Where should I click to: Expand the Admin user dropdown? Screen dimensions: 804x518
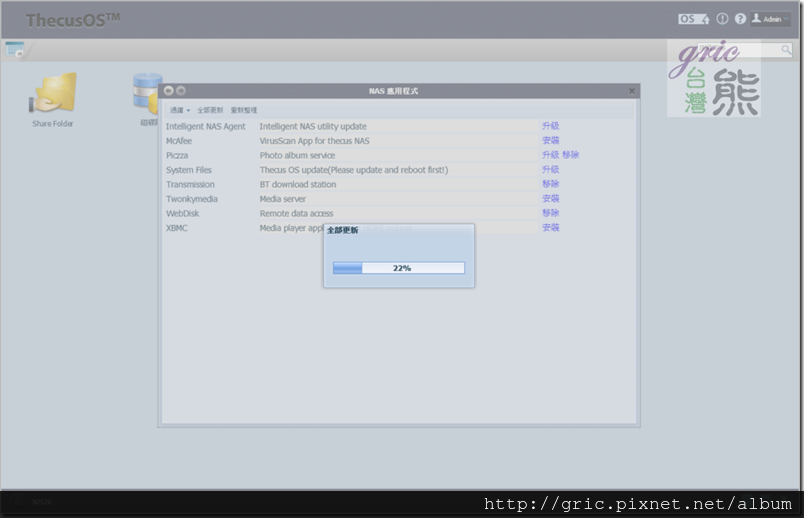[770, 19]
